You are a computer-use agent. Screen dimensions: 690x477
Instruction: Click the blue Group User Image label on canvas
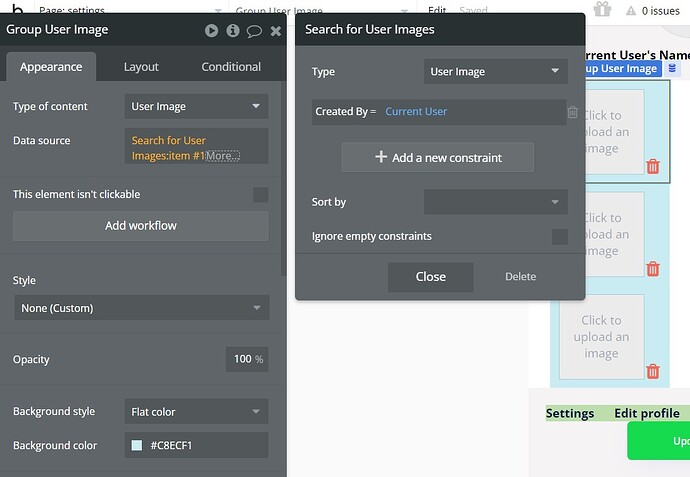[623, 68]
